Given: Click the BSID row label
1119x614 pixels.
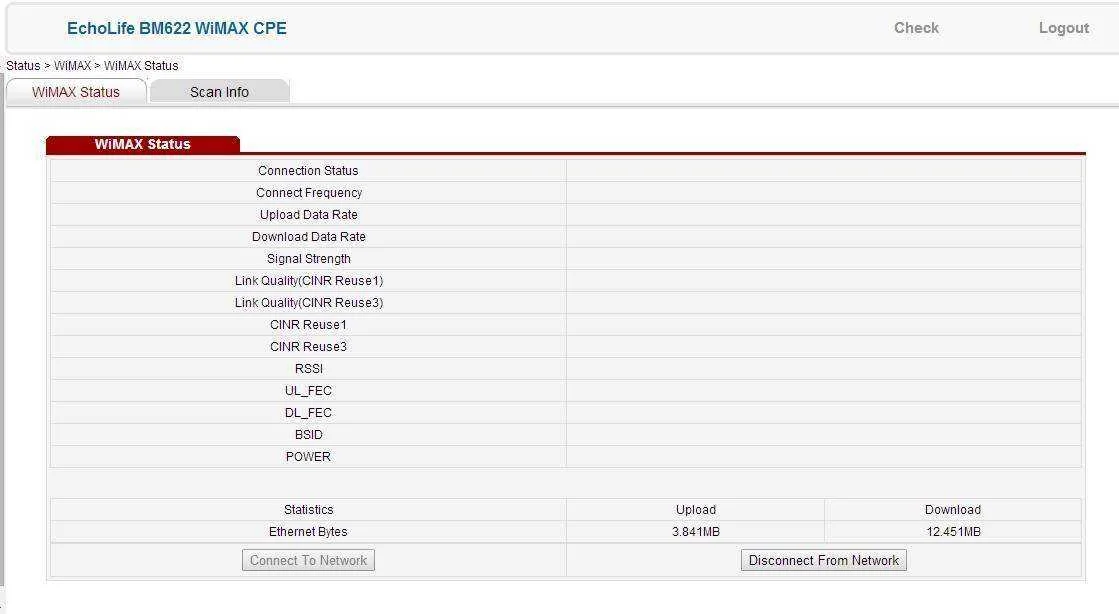Looking at the screenshot, I should [x=308, y=435].
